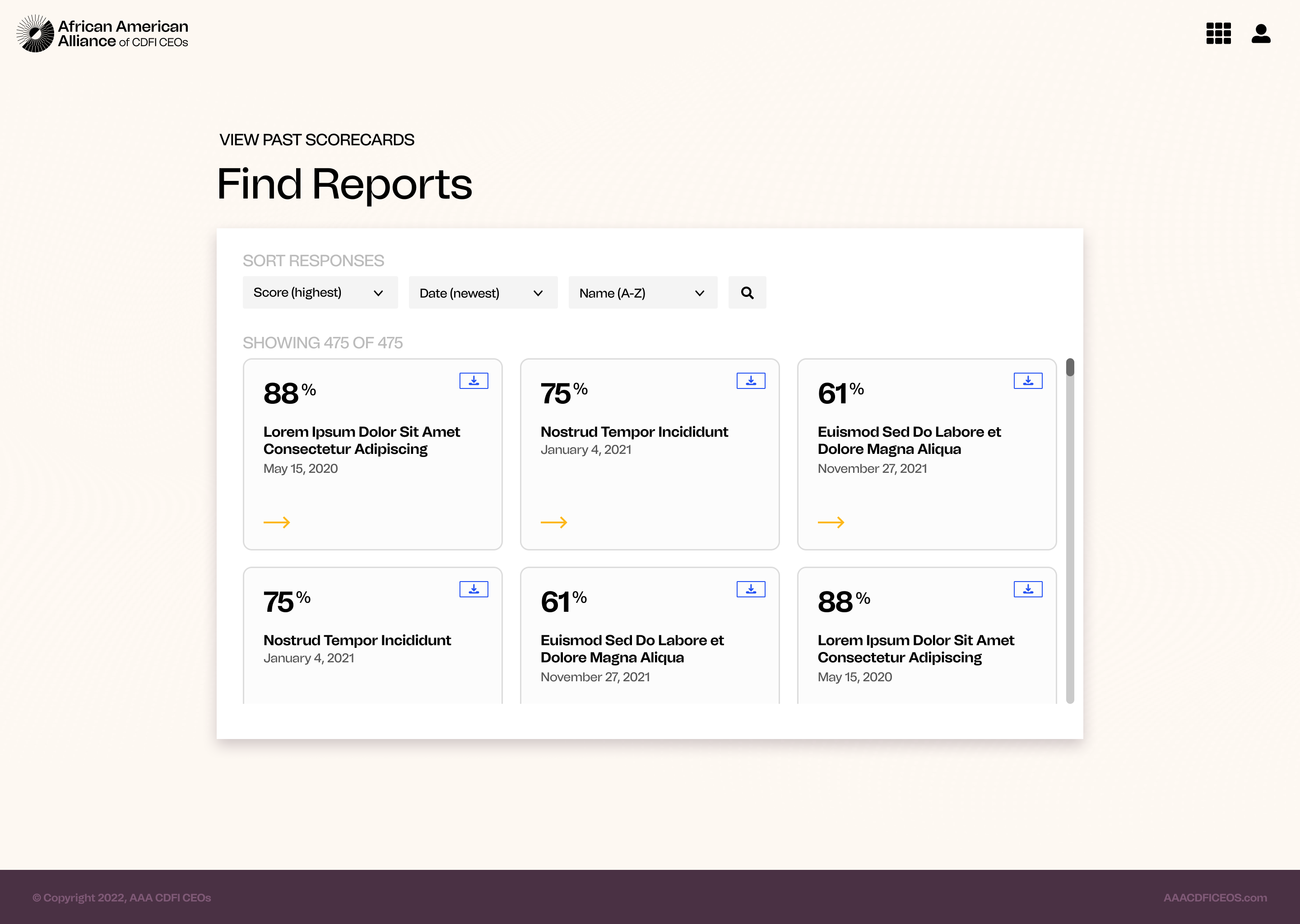Download the second-row 88% Lorem Ipsum report
Viewport: 1300px width, 924px height.
[1028, 589]
